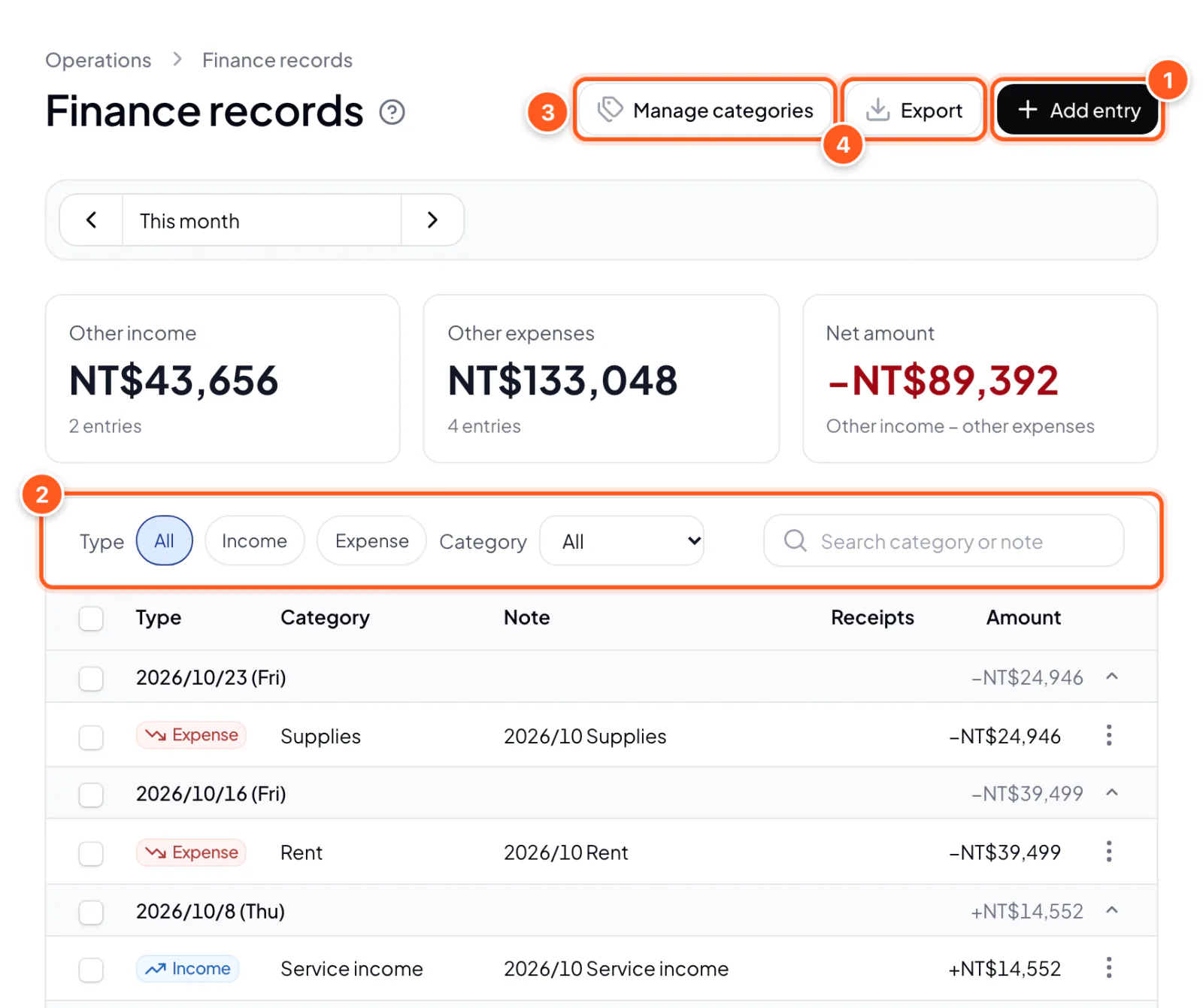Check the 2026/10/16 (Fri) group checkbox
The image size is (1203, 1008).
(x=91, y=795)
